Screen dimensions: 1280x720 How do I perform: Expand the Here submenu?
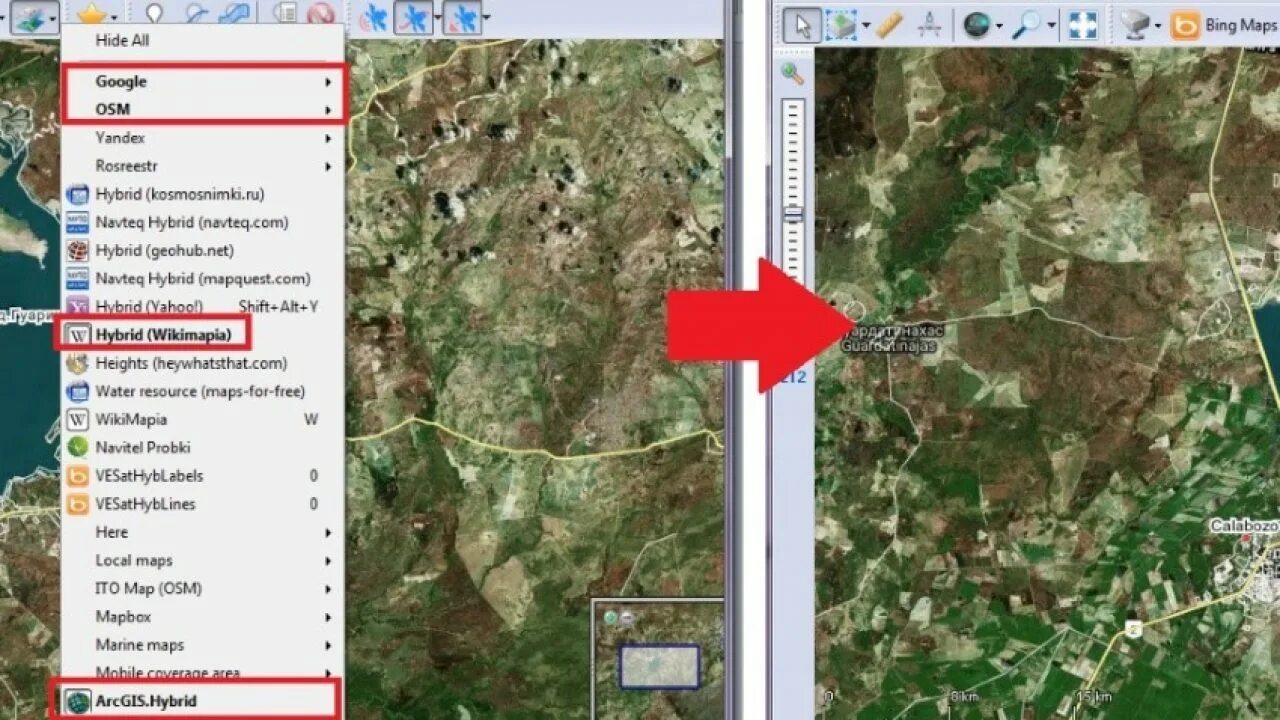click(x=204, y=532)
